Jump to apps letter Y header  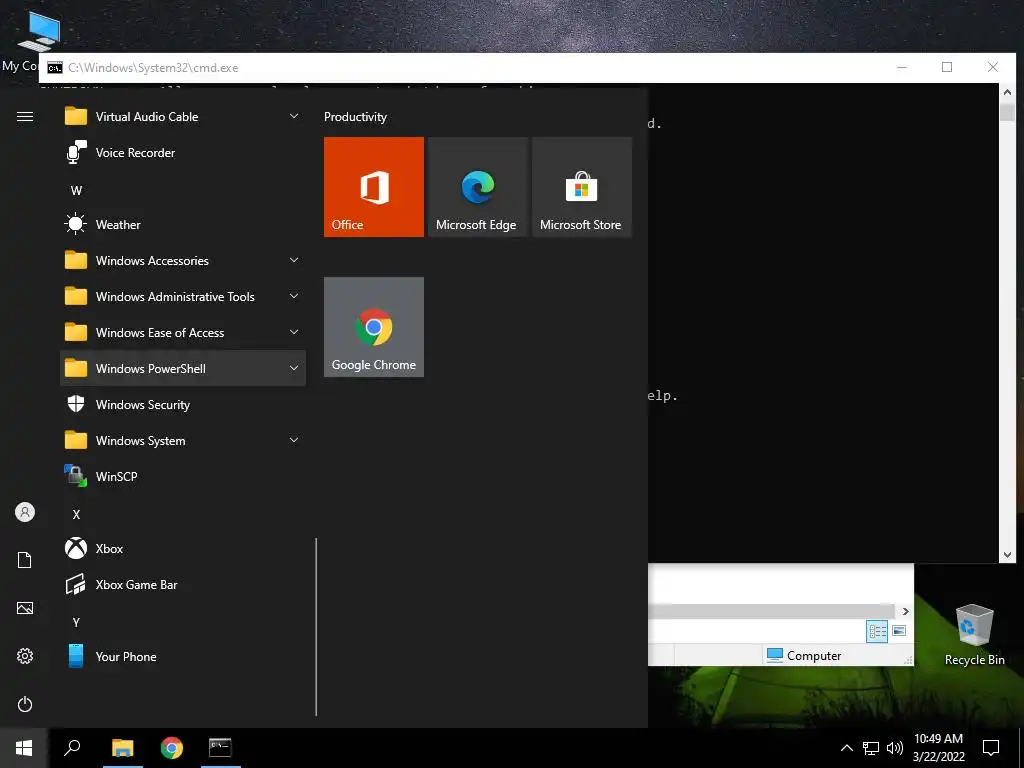(76, 622)
